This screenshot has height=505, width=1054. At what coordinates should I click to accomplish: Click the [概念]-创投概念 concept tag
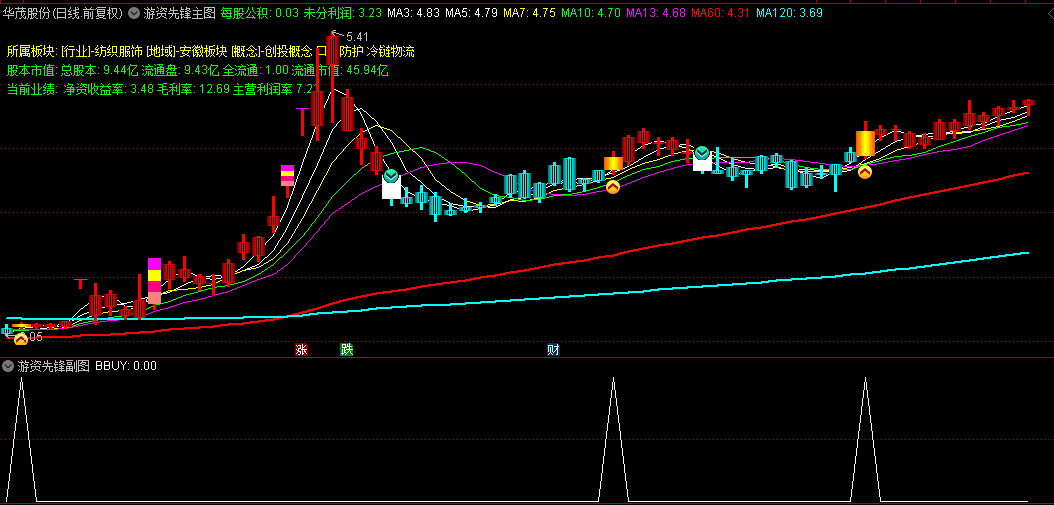(272, 51)
